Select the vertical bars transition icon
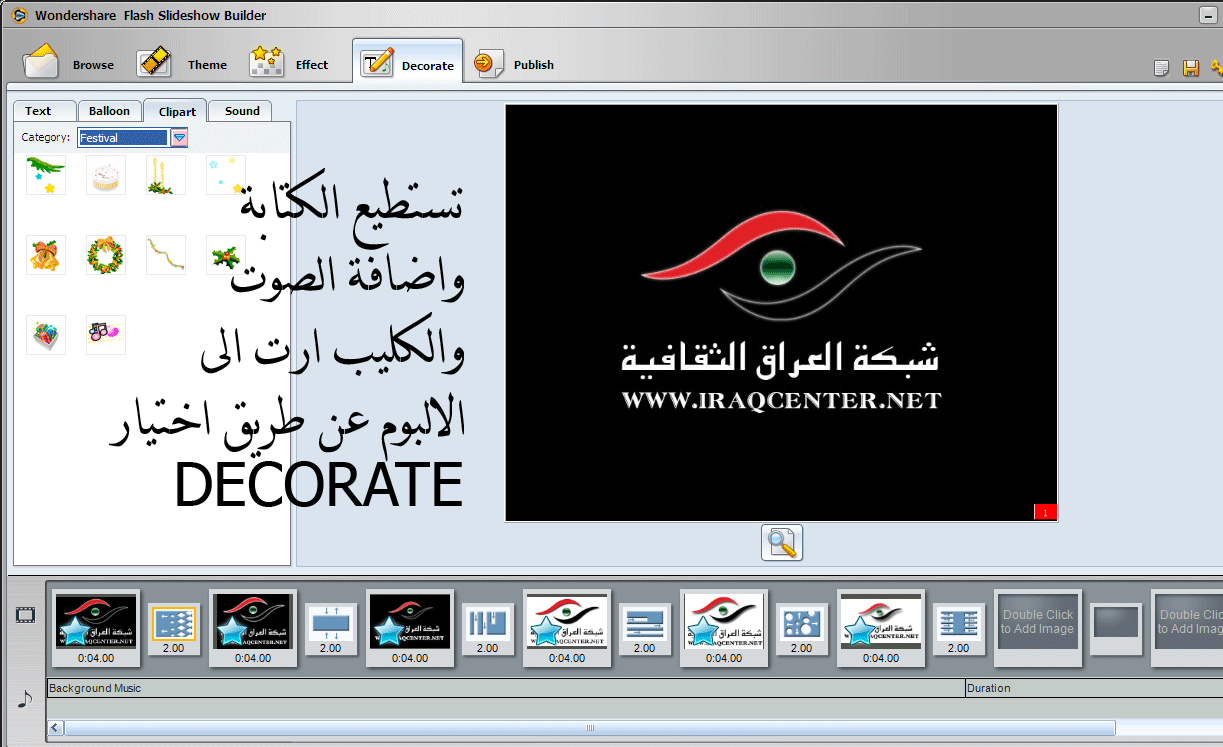Image resolution: width=1223 pixels, height=747 pixels. tap(488, 630)
